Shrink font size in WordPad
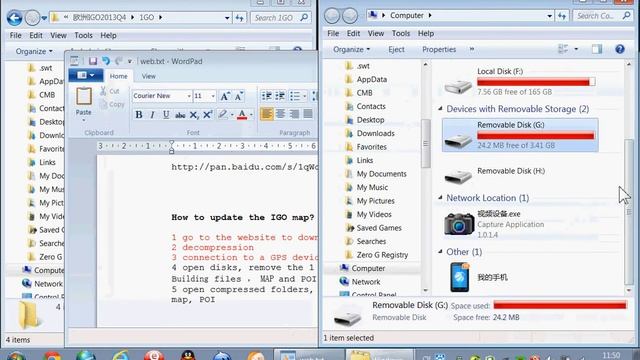640x360 pixels. pyautogui.click(x=239, y=96)
